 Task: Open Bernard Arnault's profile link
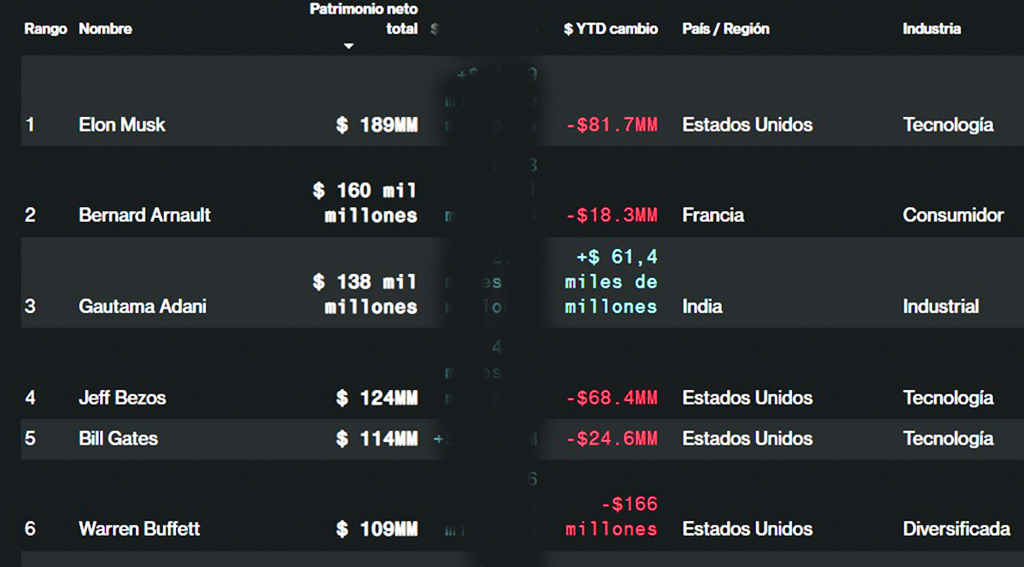tap(145, 215)
